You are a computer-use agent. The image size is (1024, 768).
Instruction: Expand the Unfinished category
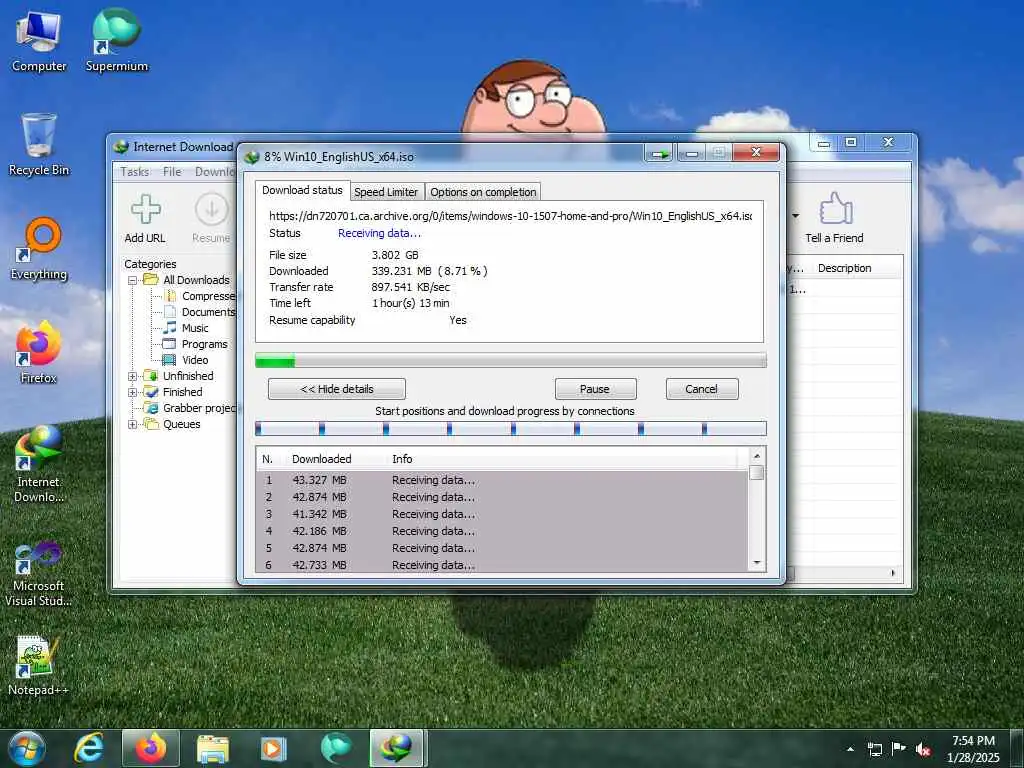click(x=133, y=376)
